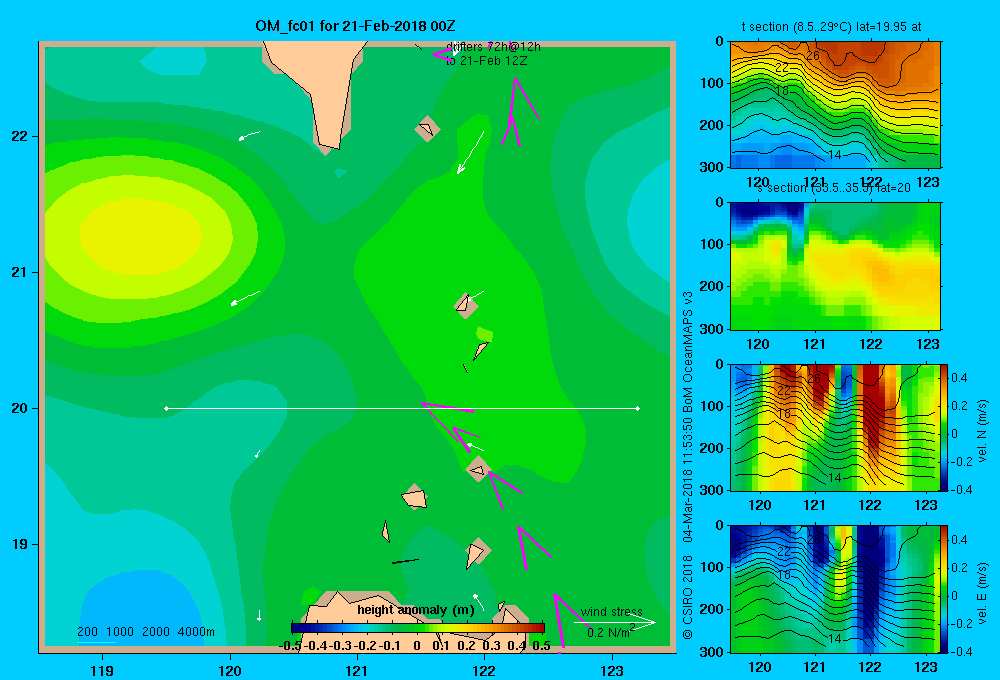Image resolution: width=1000 pixels, height=680 pixels.
Task: Select the vel. N color scale bar
Action: click(945, 427)
